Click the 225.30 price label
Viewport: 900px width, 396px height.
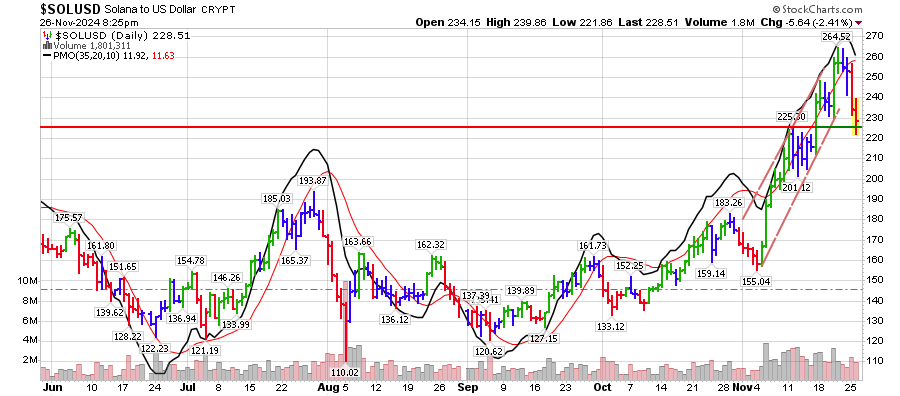(x=792, y=117)
